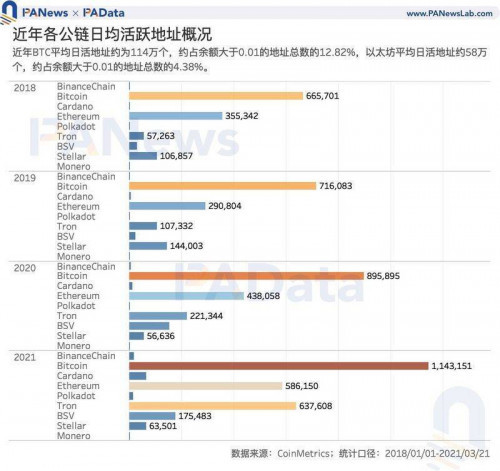This screenshot has width=500, height=471.
Task: Click the data source footer mentioning CoinMetrics
Action: pyautogui.click(x=361, y=454)
